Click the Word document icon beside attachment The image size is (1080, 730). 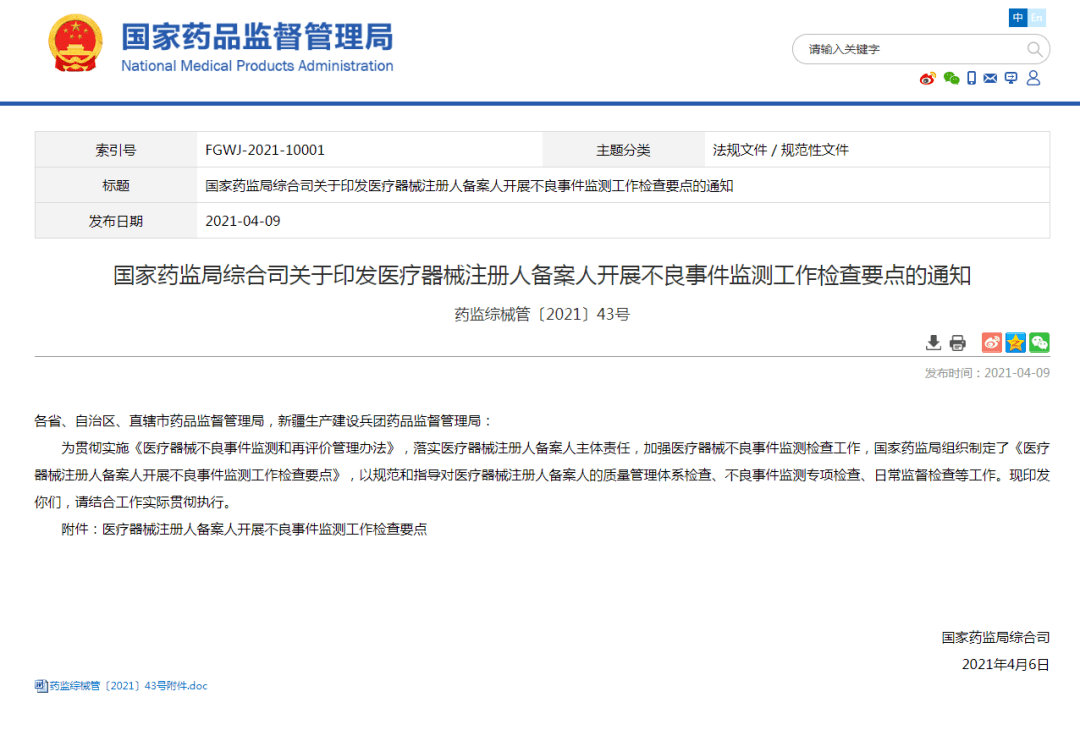tap(41, 686)
